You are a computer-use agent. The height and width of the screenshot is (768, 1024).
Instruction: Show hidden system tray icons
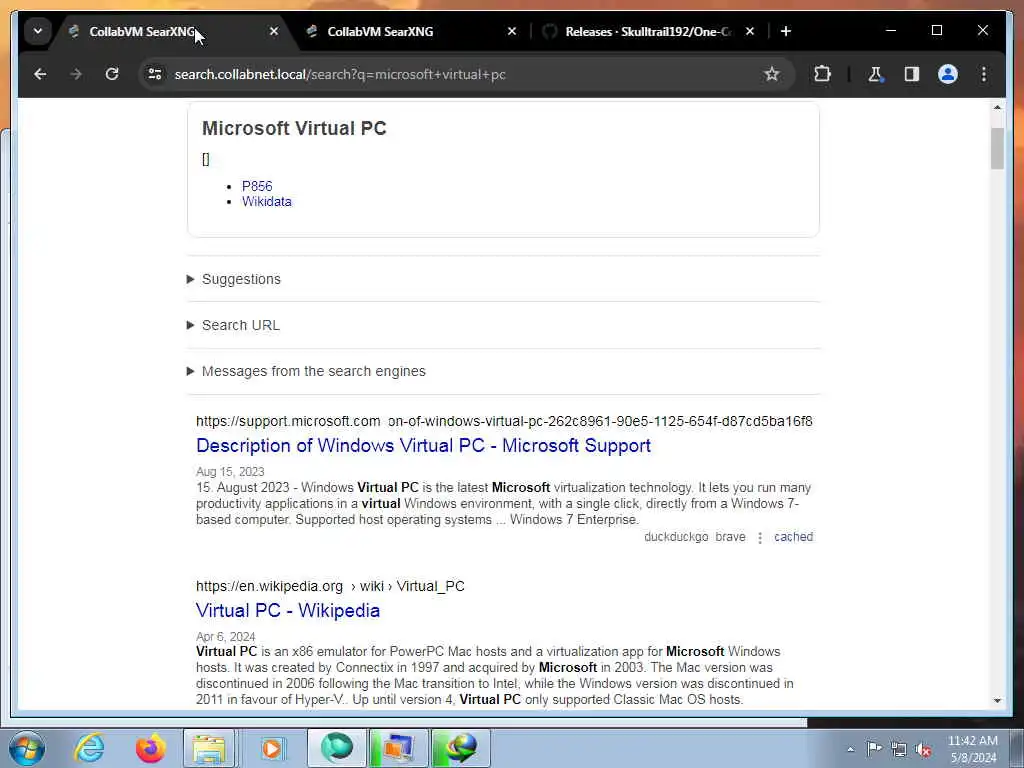coord(850,750)
